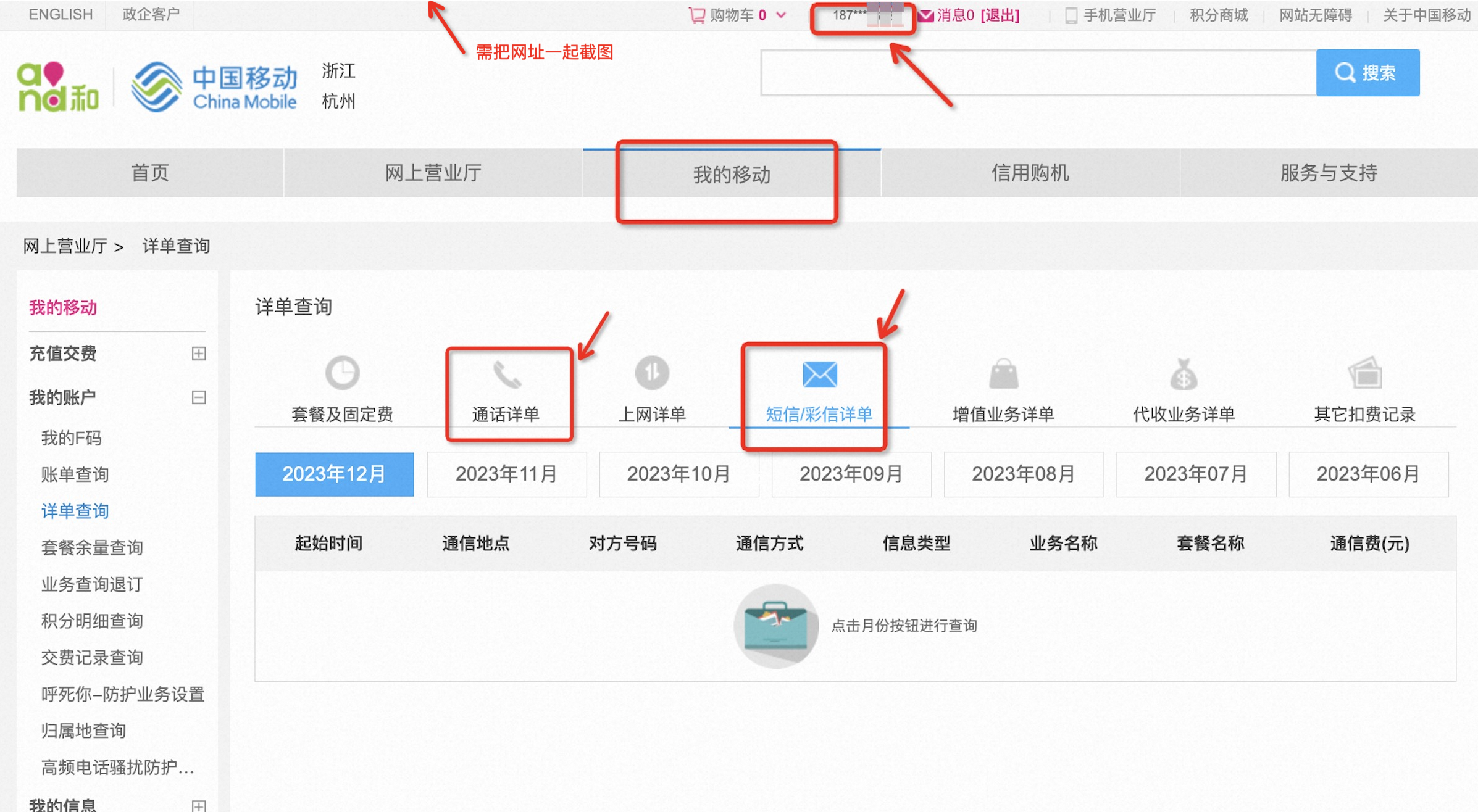The height and width of the screenshot is (812, 1478).
Task: Open the 首页 navigation tab
Action: 150,173
